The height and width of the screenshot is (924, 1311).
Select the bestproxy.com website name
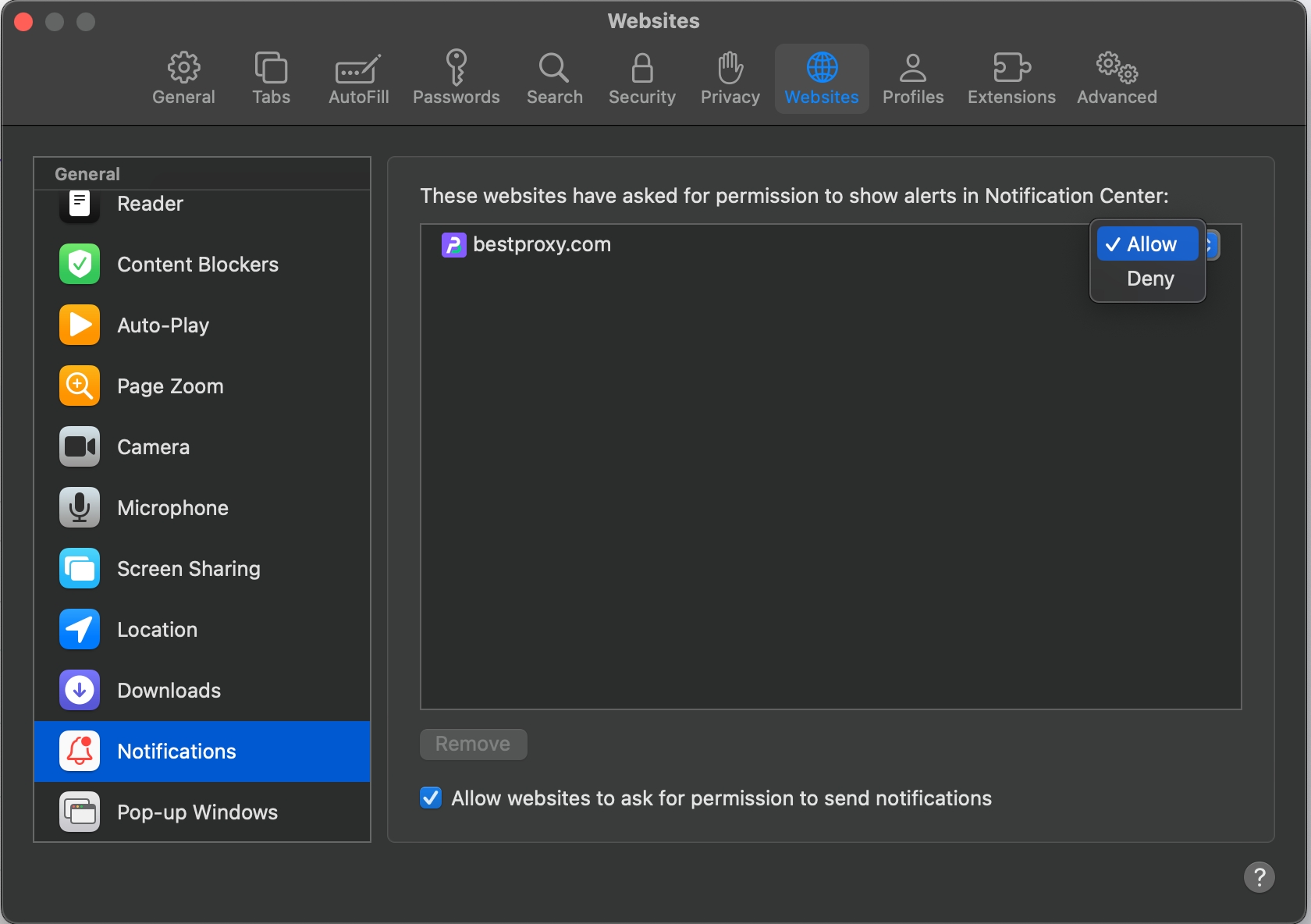[x=542, y=245]
